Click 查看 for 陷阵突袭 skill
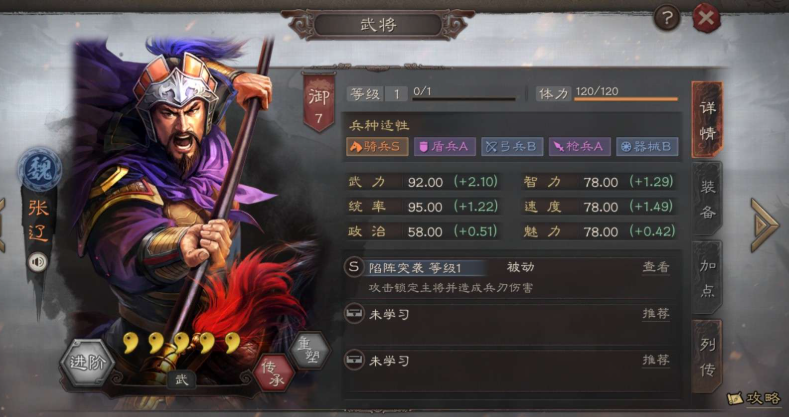The image size is (789, 417). [x=656, y=268]
